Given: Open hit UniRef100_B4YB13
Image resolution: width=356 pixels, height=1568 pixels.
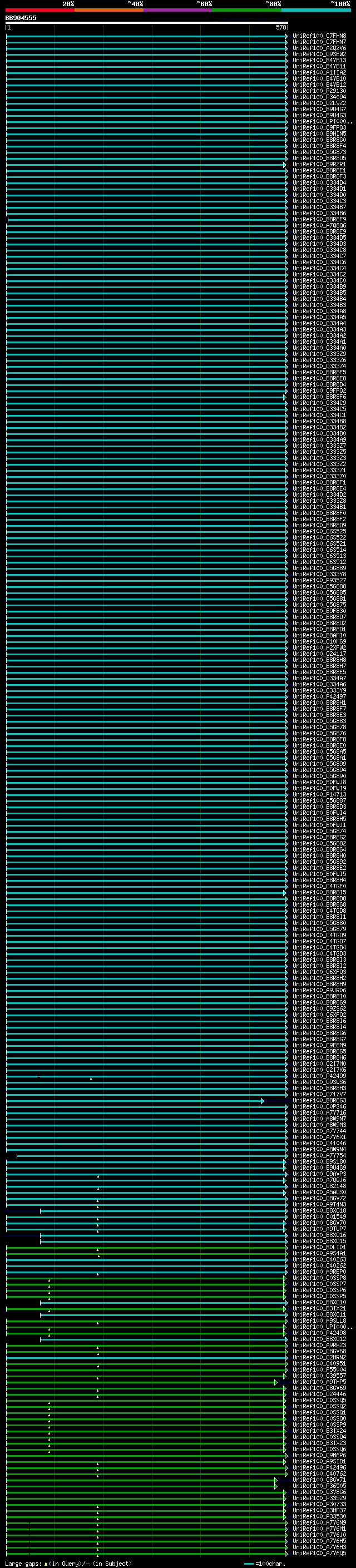Looking at the screenshot, I should pos(319,60).
